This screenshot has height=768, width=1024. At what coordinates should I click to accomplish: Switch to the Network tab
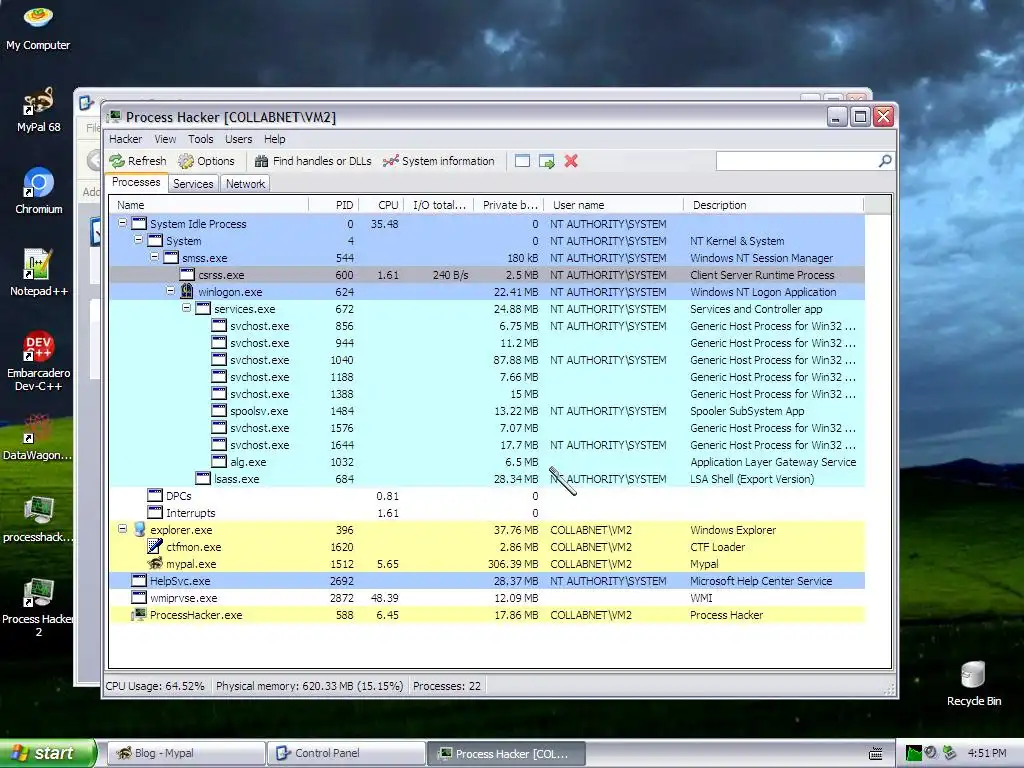(x=246, y=184)
